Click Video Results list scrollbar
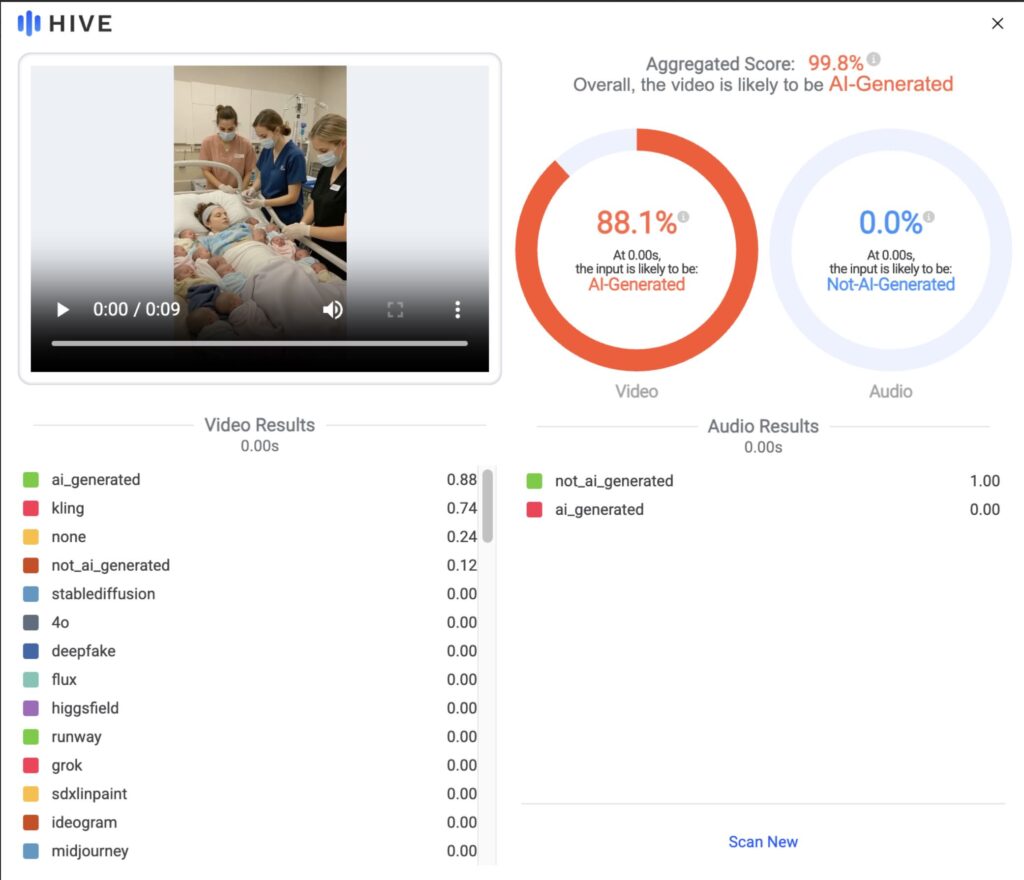 pyautogui.click(x=487, y=505)
